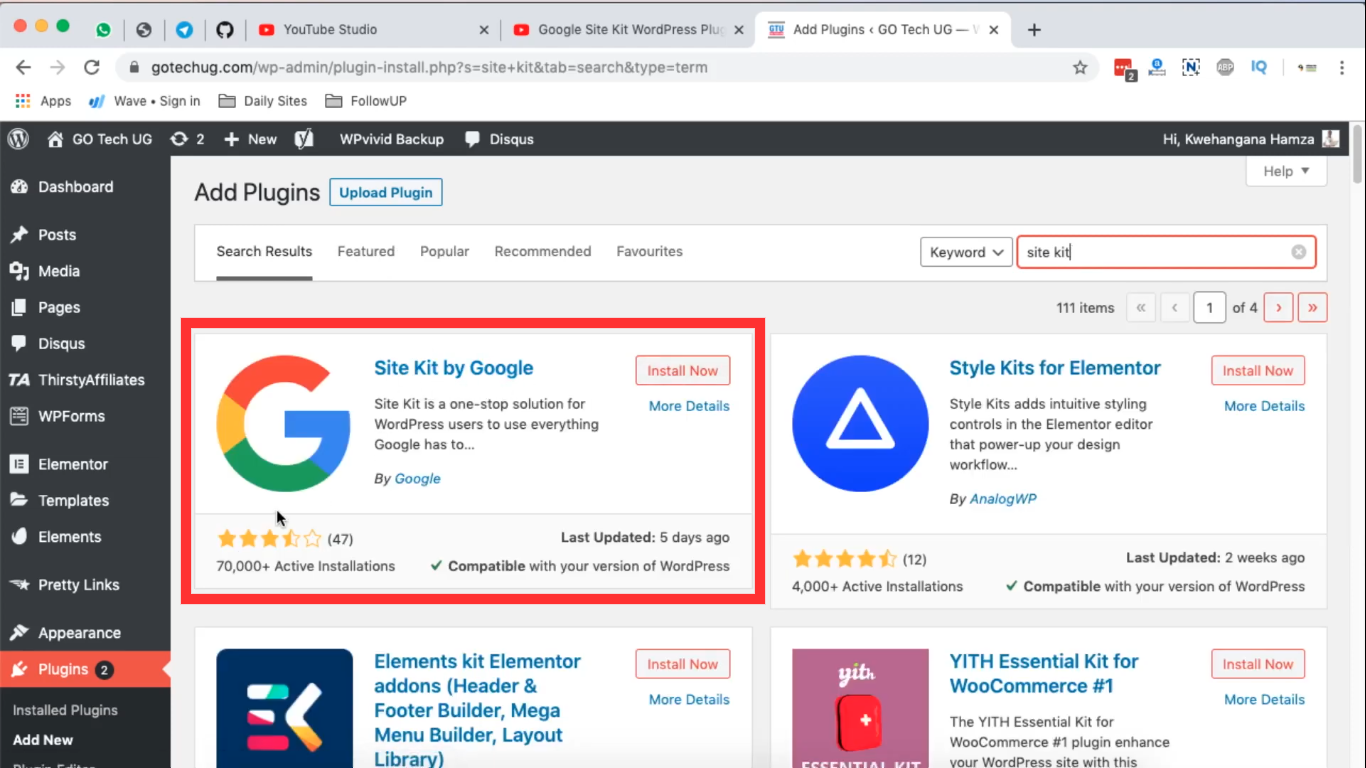Switch to the YouTube Studio tab
Viewport: 1366px width, 768px height.
point(372,30)
